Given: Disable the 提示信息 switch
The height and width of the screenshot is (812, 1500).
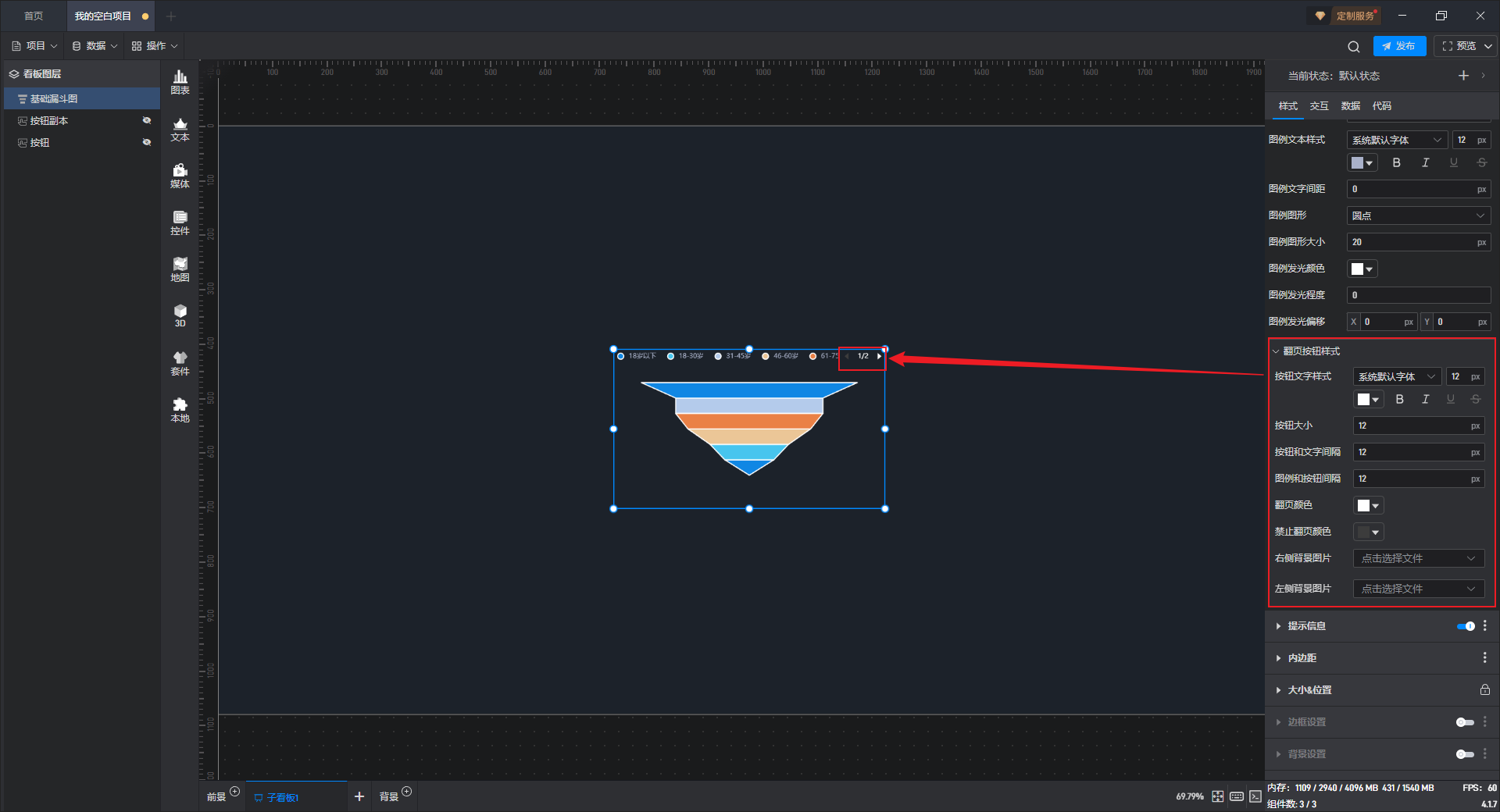Looking at the screenshot, I should (x=1466, y=626).
